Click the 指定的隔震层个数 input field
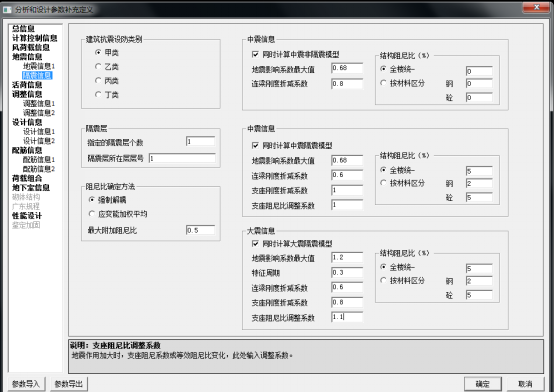This screenshot has width=555, height=392. (x=200, y=141)
